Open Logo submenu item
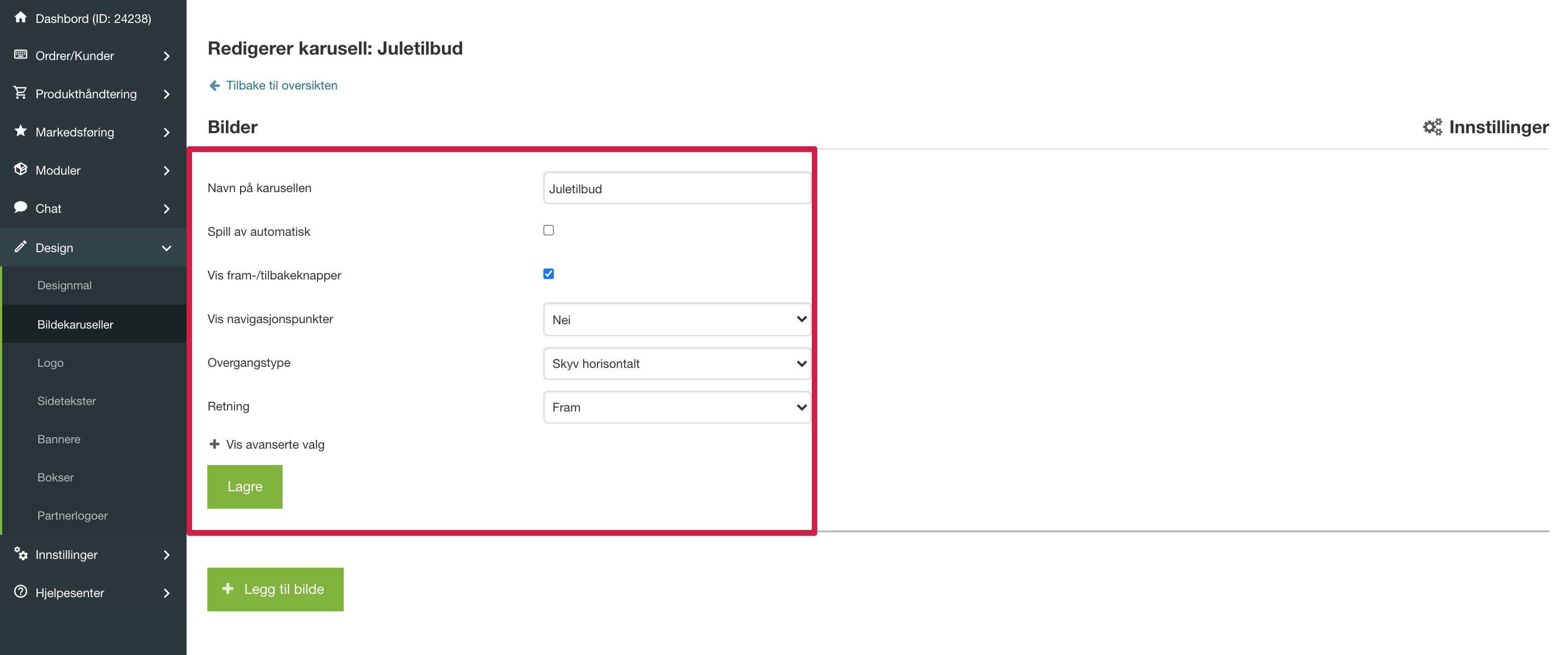Screen dimensions: 1568x655 94,362
